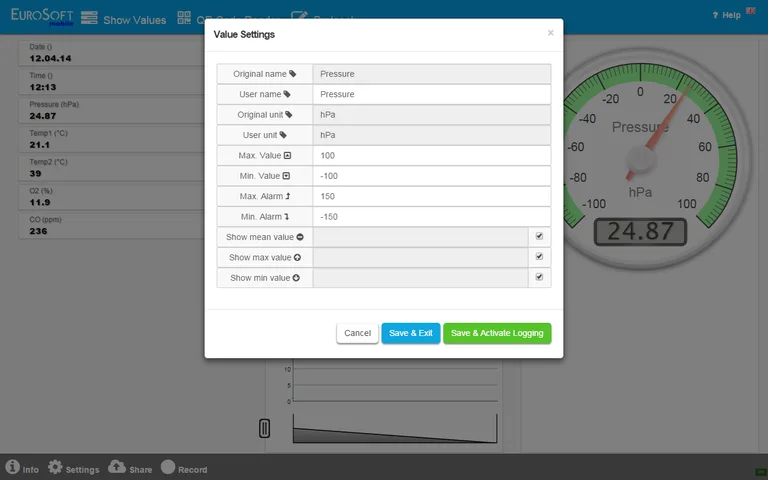Image resolution: width=768 pixels, height=480 pixels.
Task: Click the Value Settings dialog title
Action: (x=244, y=34)
